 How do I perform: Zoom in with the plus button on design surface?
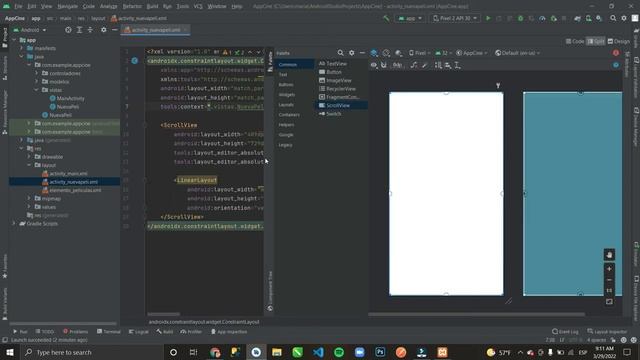pyautogui.click(x=609, y=269)
